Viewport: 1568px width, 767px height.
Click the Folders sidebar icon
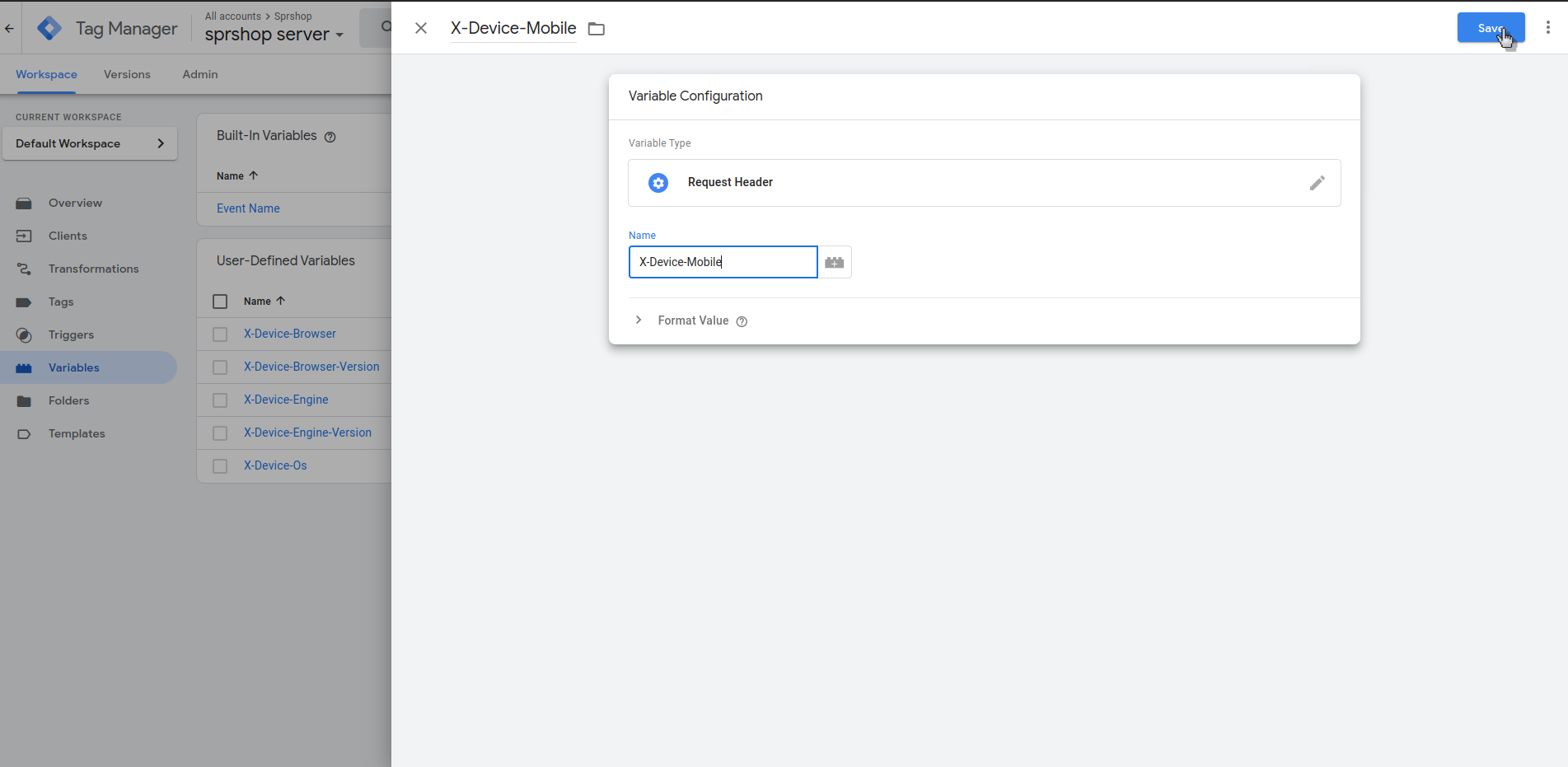(x=24, y=400)
